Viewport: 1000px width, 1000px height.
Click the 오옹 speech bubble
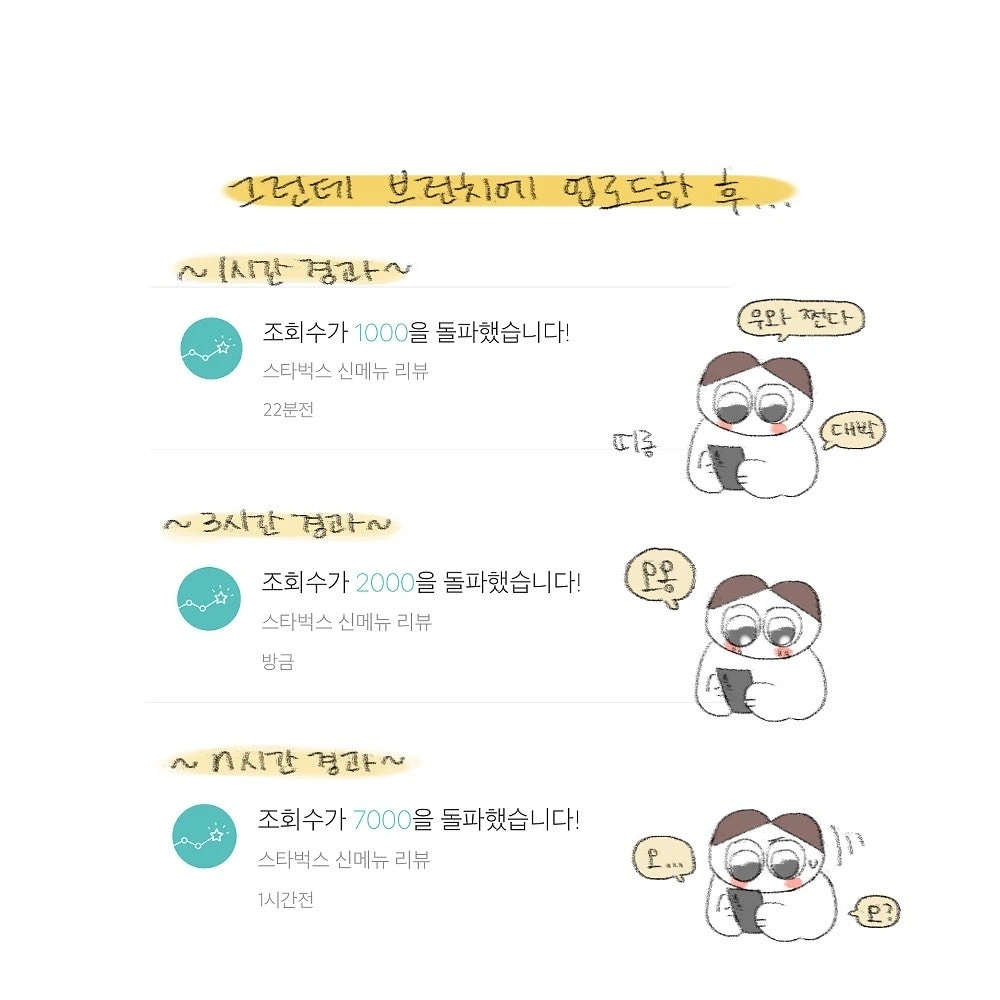pos(659,577)
